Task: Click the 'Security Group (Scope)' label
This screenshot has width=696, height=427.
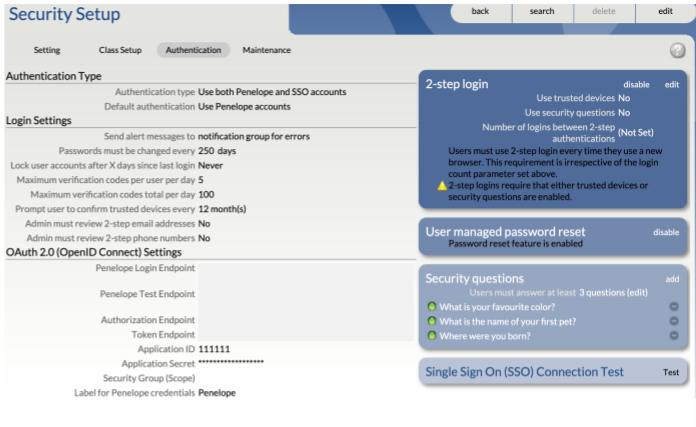Action: pyautogui.click(x=149, y=378)
